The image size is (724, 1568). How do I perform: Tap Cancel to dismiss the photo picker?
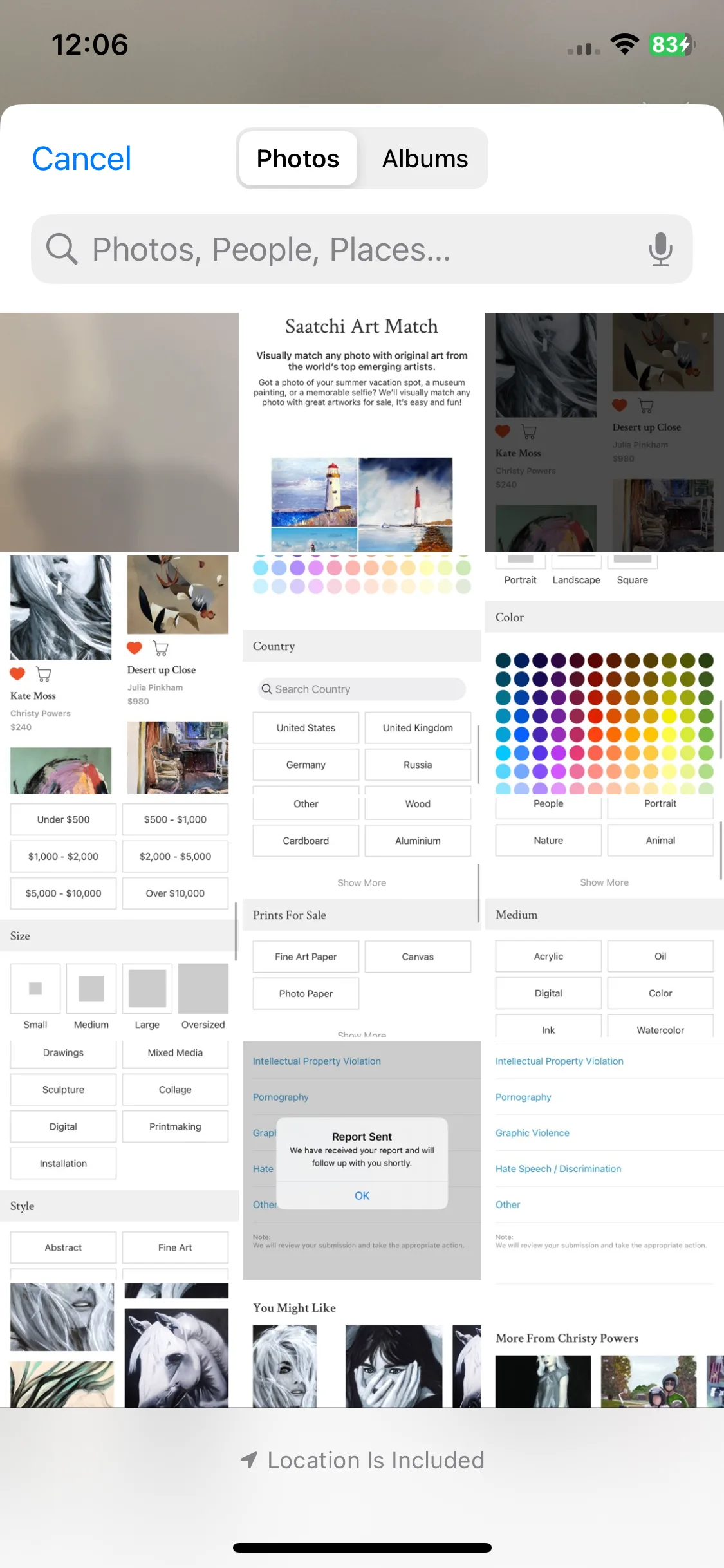click(x=82, y=159)
